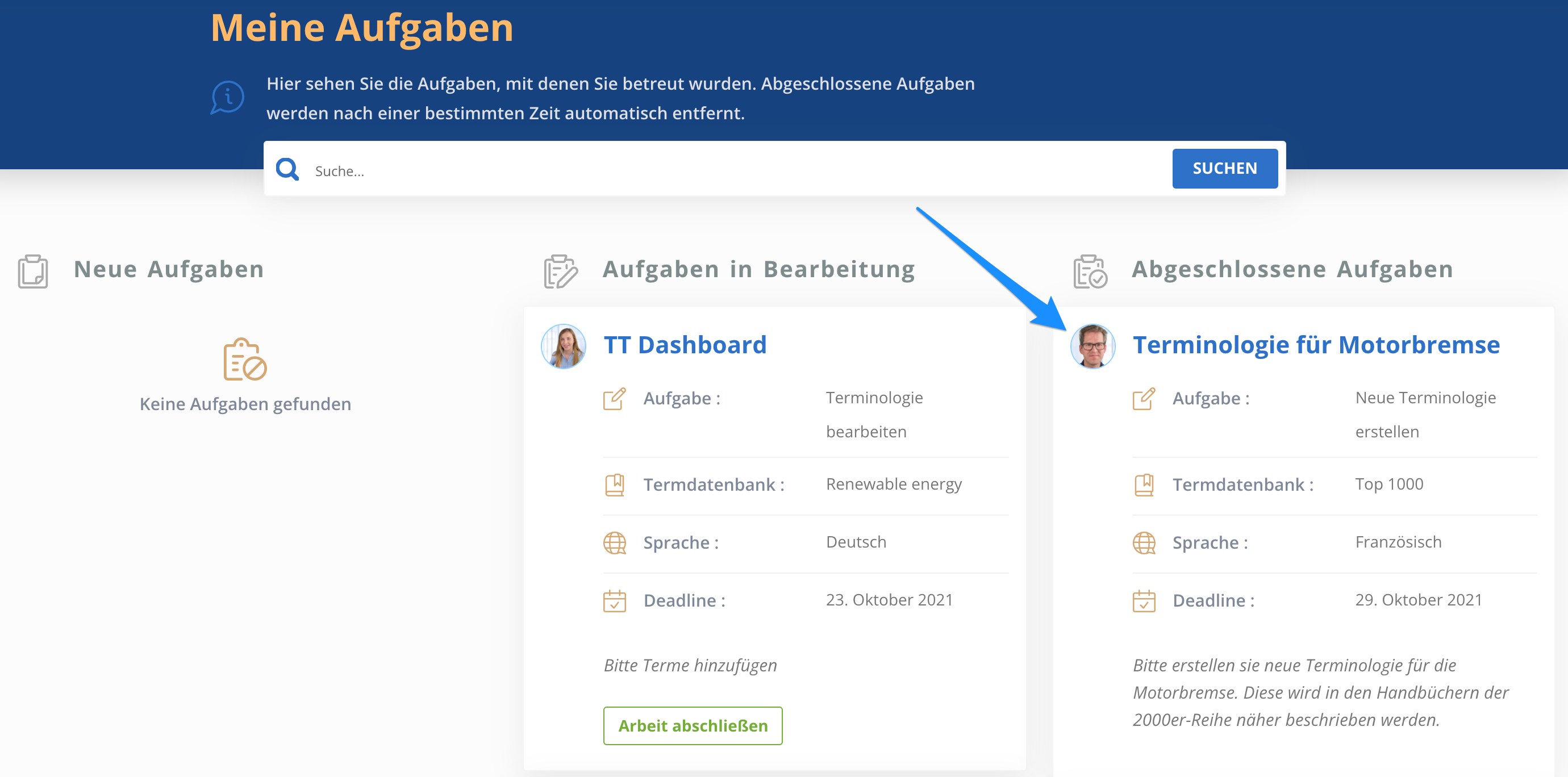Click the Neue Aufgaben column heading
The width and height of the screenshot is (1568, 777).
point(169,270)
